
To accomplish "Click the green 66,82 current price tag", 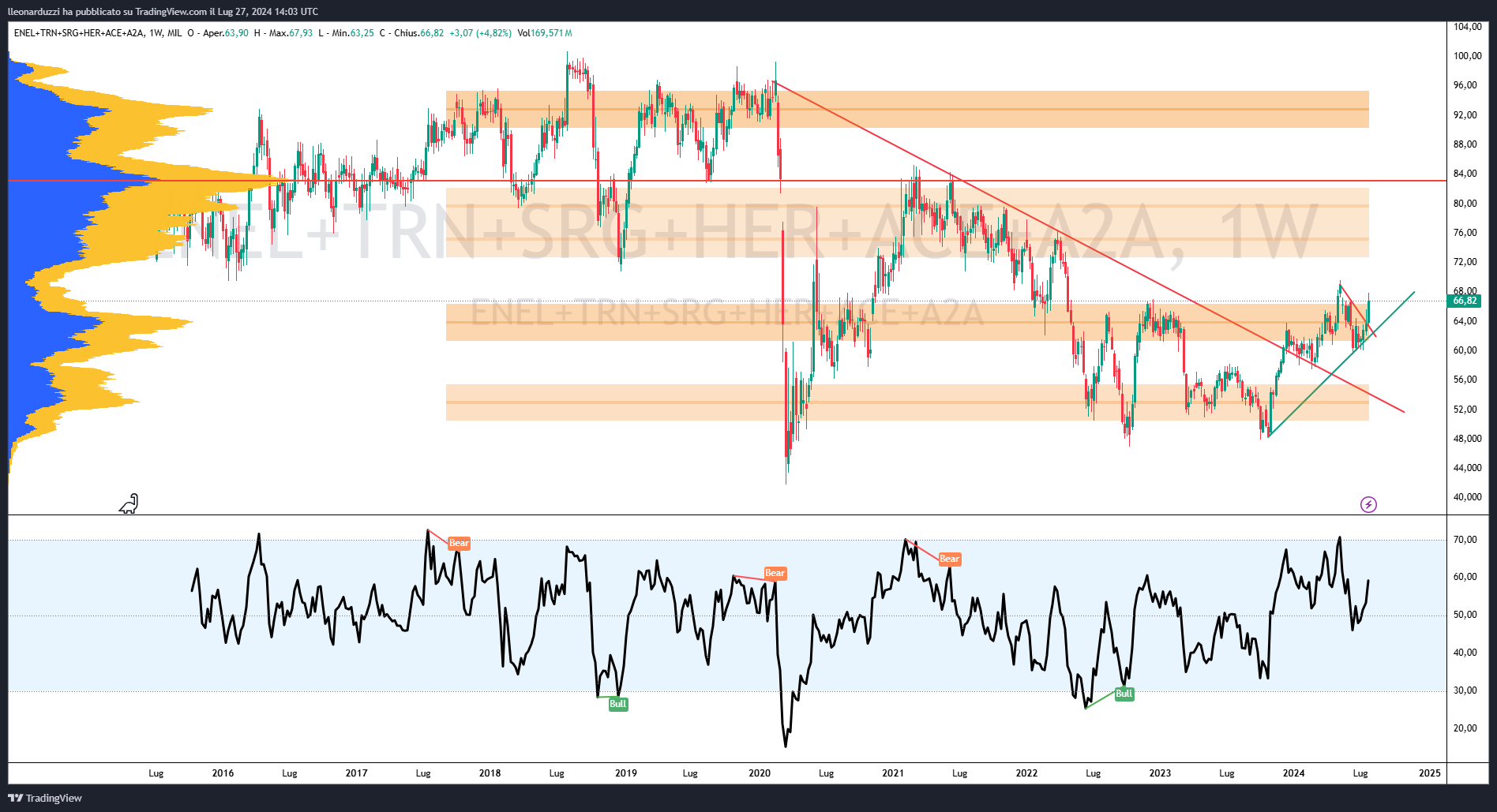I will tap(1464, 301).
